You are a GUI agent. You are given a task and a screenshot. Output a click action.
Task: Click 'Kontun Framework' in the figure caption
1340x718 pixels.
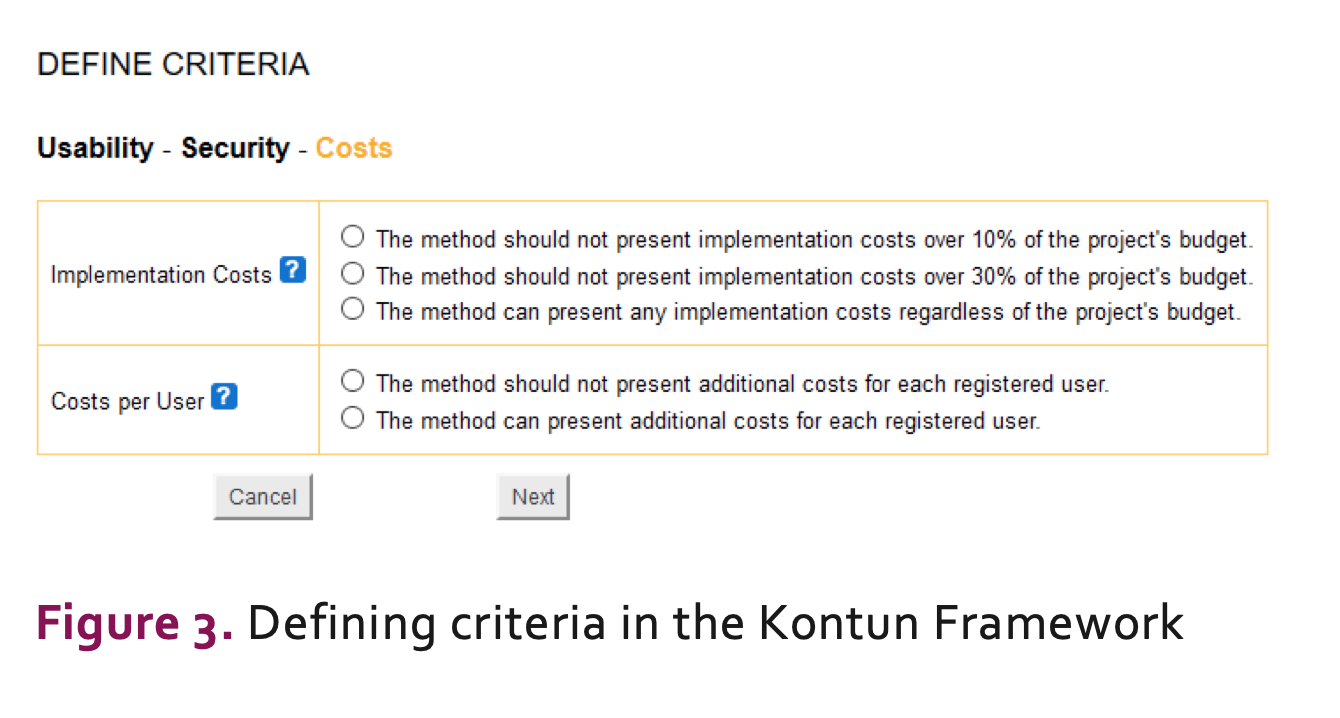970,623
